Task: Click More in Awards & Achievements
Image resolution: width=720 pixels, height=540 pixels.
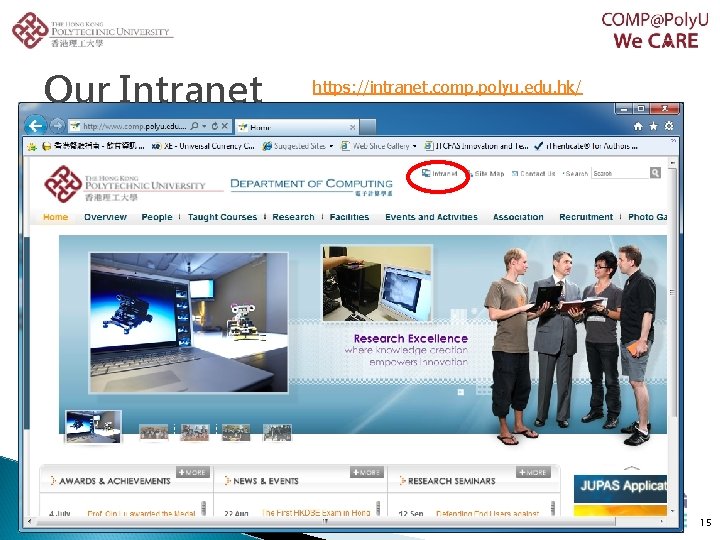Action: click(193, 472)
